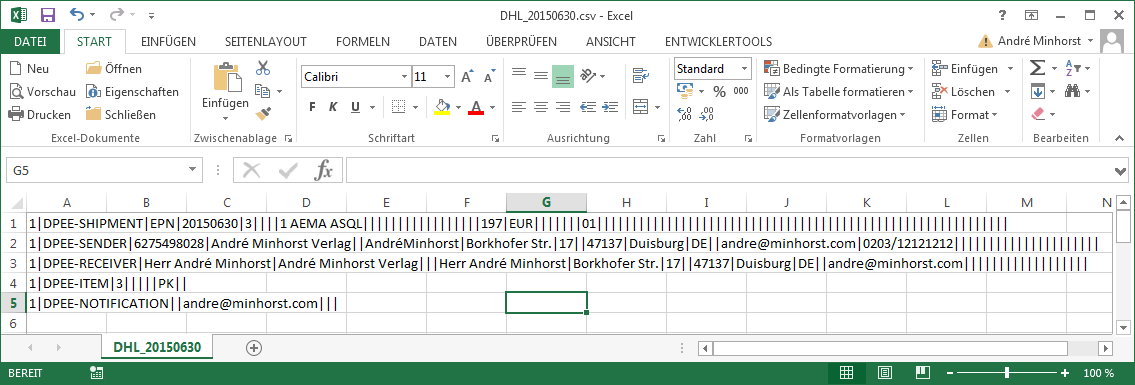Screen dimensions: 1135x385
Task: Click the Drucken button
Action: click(40, 114)
